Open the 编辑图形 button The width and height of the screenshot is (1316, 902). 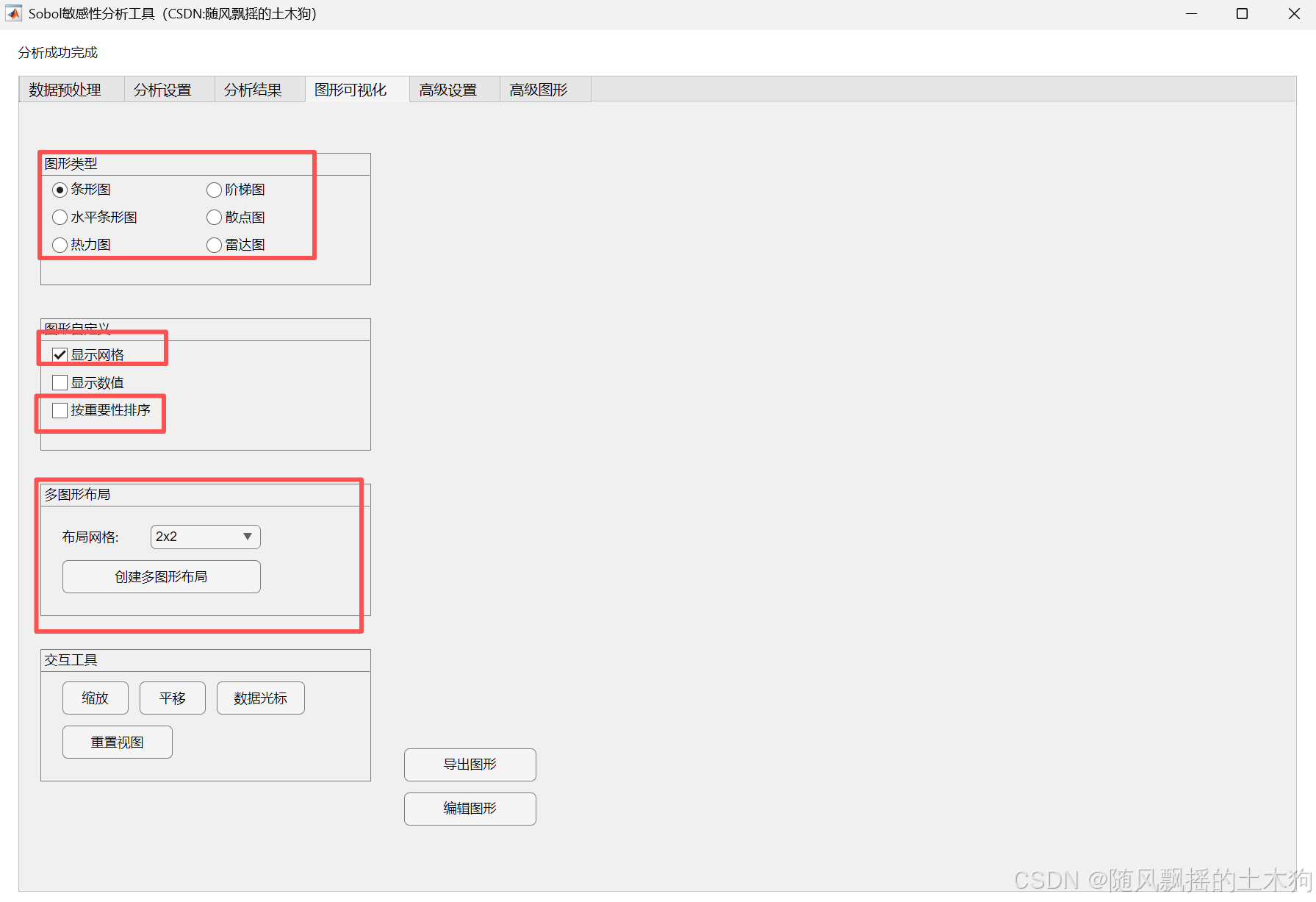[x=470, y=809]
